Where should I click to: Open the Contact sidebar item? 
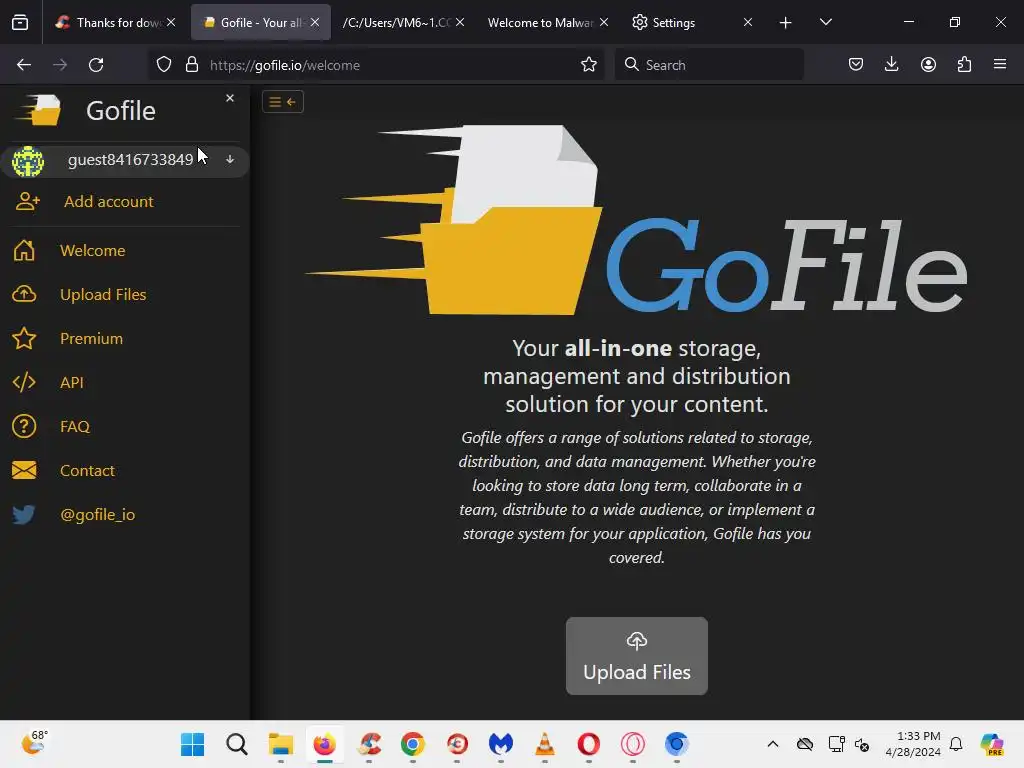click(x=87, y=470)
